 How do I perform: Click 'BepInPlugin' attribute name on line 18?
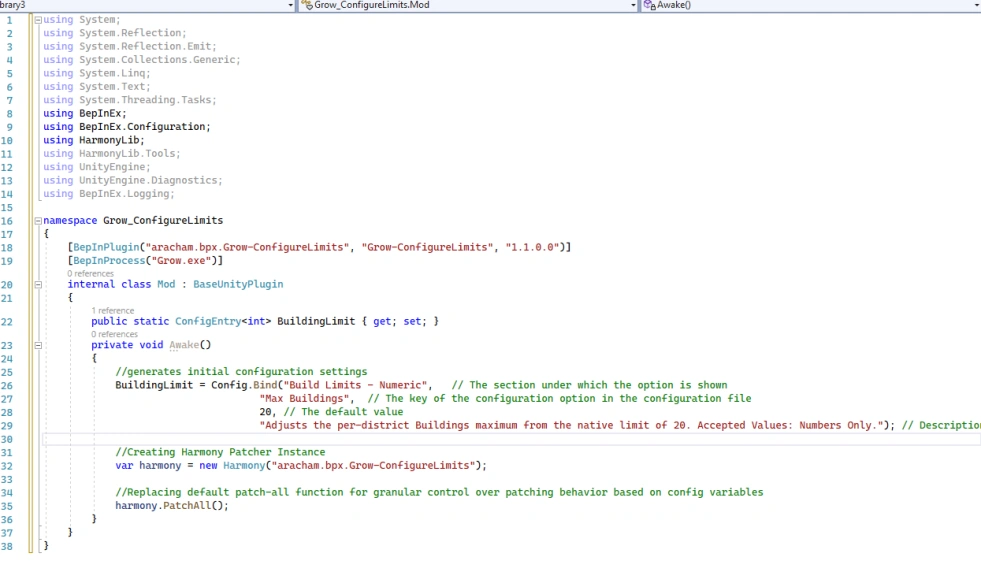(x=106, y=247)
